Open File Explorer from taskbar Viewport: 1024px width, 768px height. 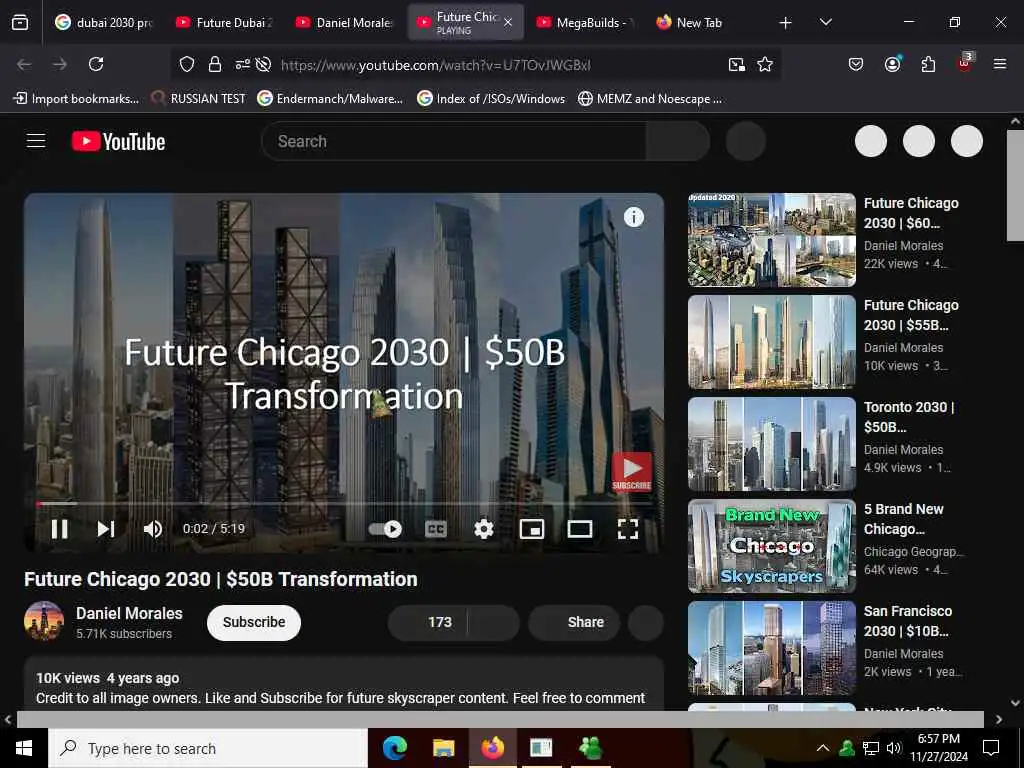(443, 748)
